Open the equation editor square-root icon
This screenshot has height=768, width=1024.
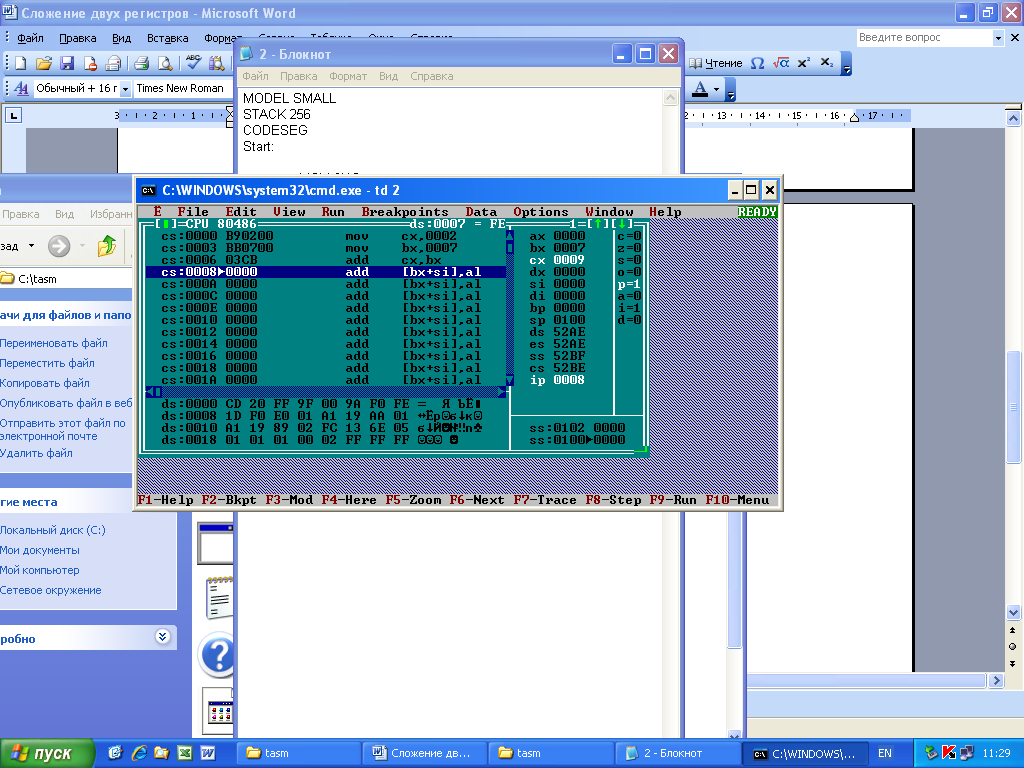781,63
